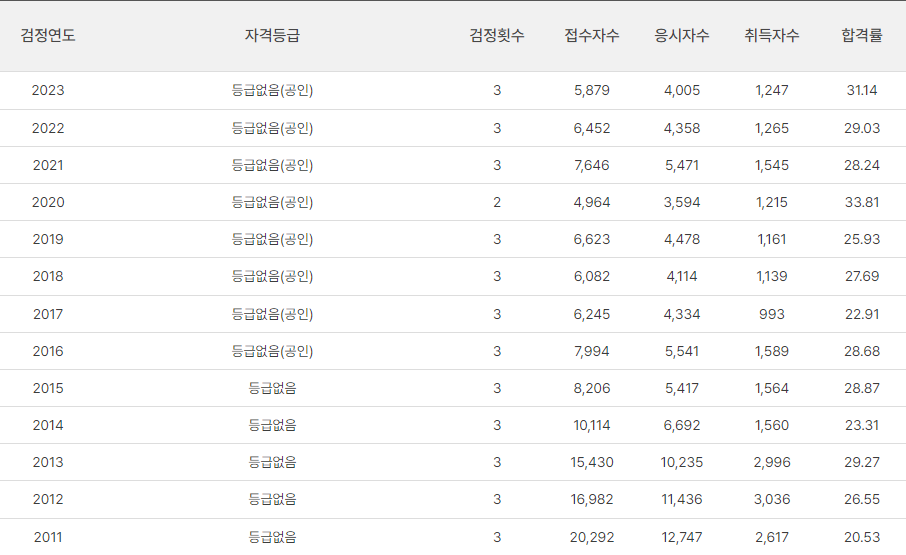Click pass rate value 22.91

point(862,314)
